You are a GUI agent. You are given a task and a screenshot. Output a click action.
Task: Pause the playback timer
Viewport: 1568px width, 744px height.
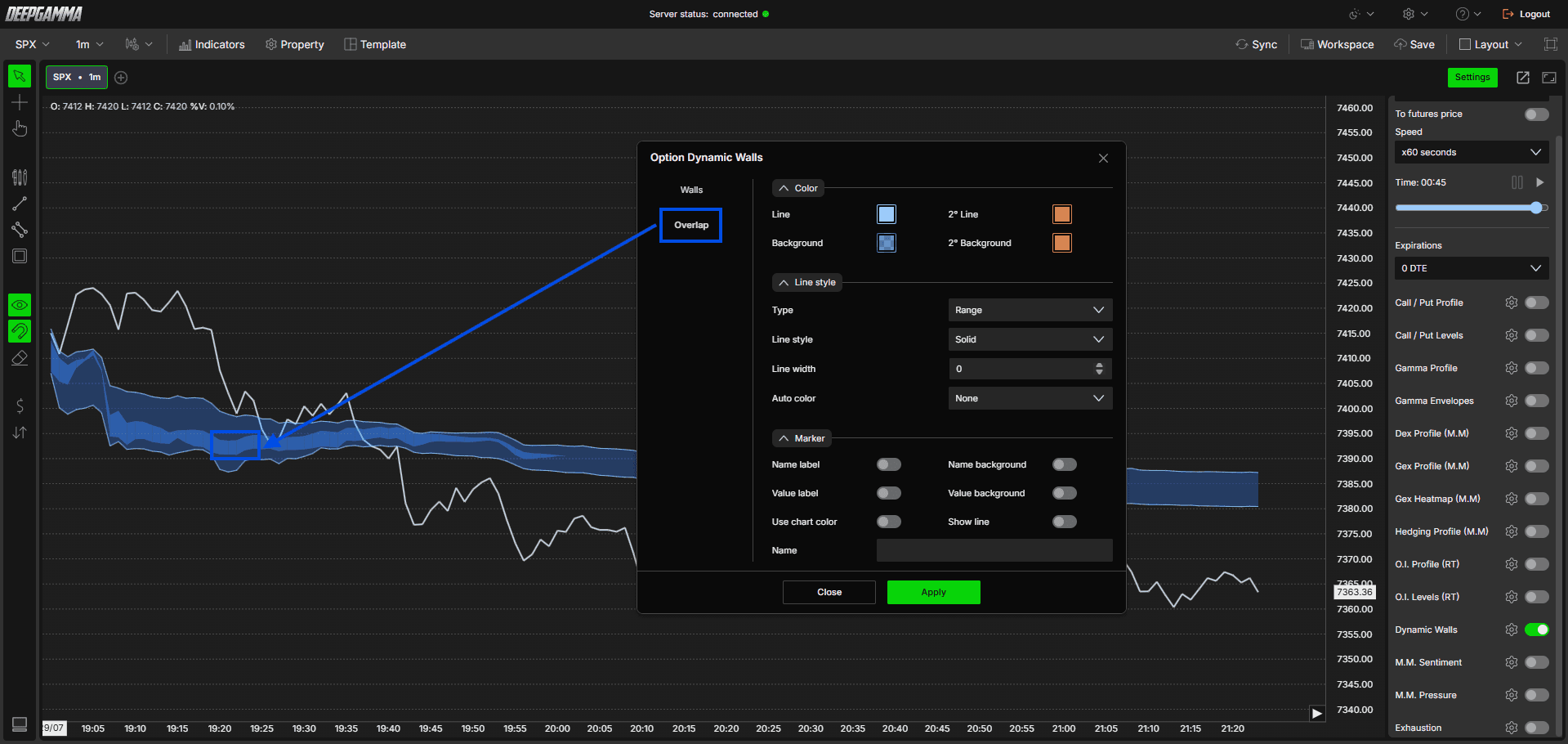click(1517, 182)
